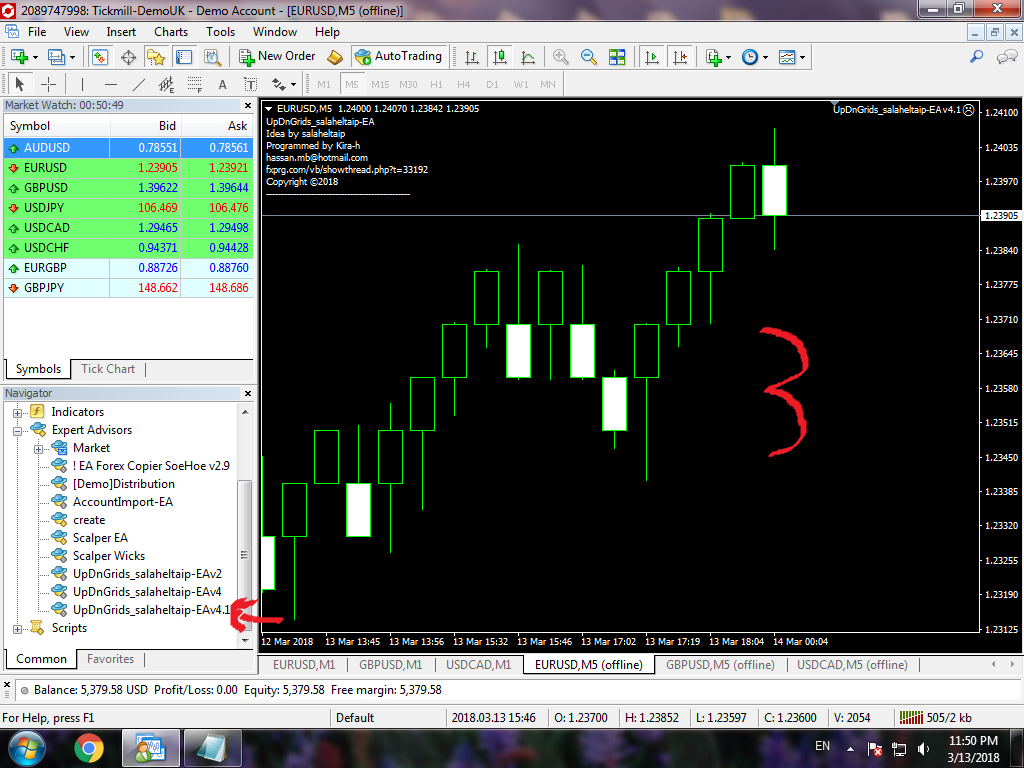Toggle AutoTrading on or off
Screen dimensions: 1024x768
tap(398, 57)
